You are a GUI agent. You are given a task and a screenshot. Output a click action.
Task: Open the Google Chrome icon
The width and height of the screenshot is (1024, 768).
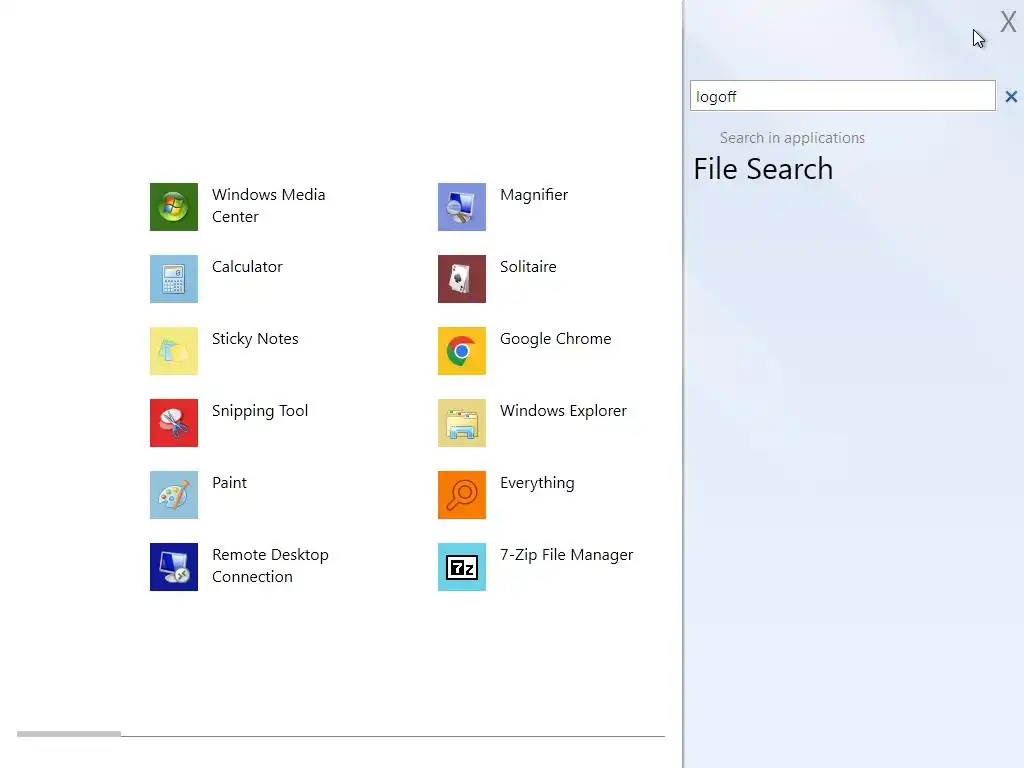(462, 351)
